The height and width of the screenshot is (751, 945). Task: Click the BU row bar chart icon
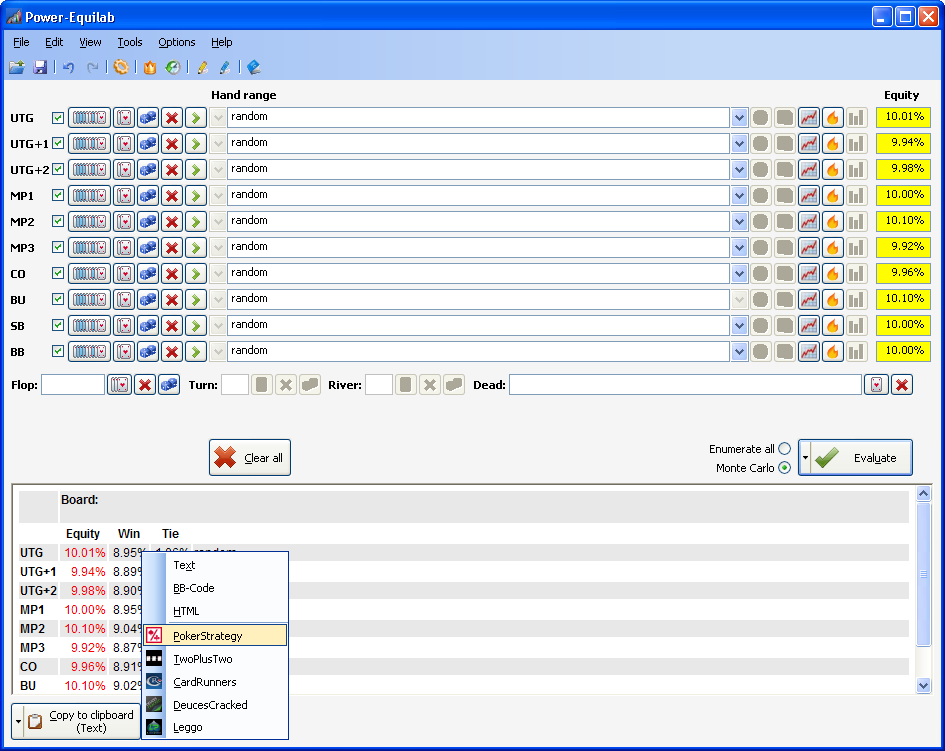pos(856,299)
